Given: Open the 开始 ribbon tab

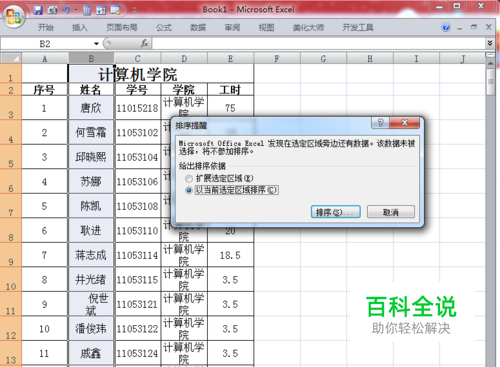Looking at the screenshot, I should (46, 27).
